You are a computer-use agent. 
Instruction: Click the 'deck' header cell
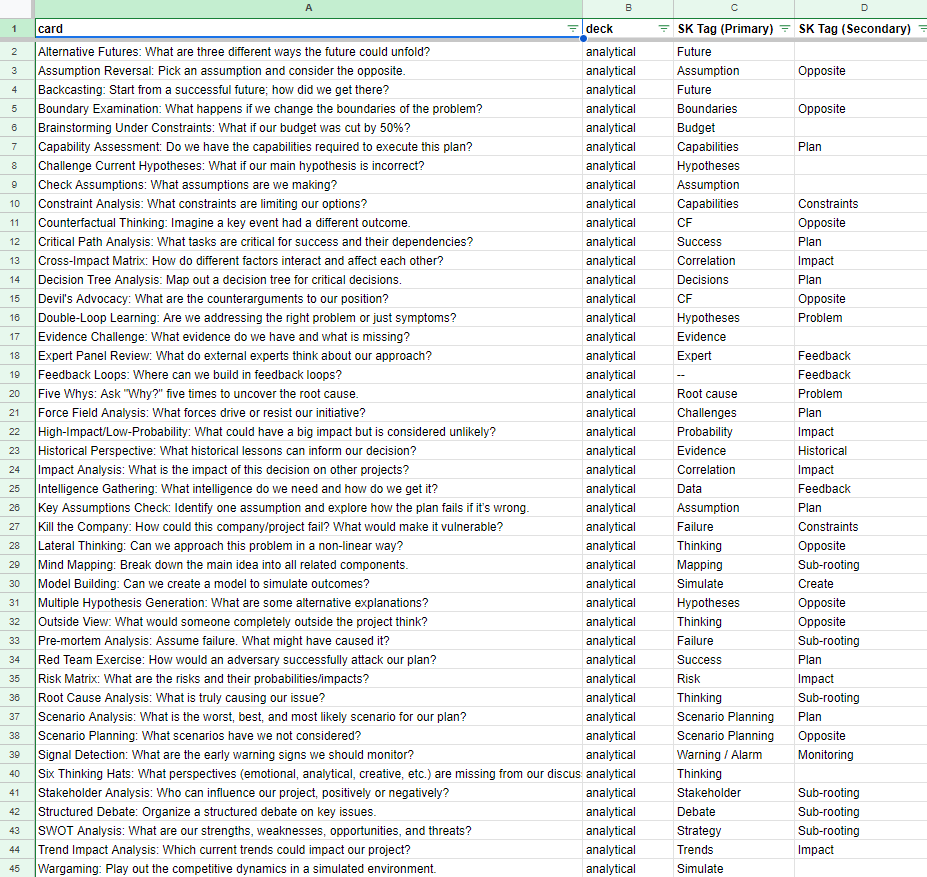pyautogui.click(x=628, y=28)
